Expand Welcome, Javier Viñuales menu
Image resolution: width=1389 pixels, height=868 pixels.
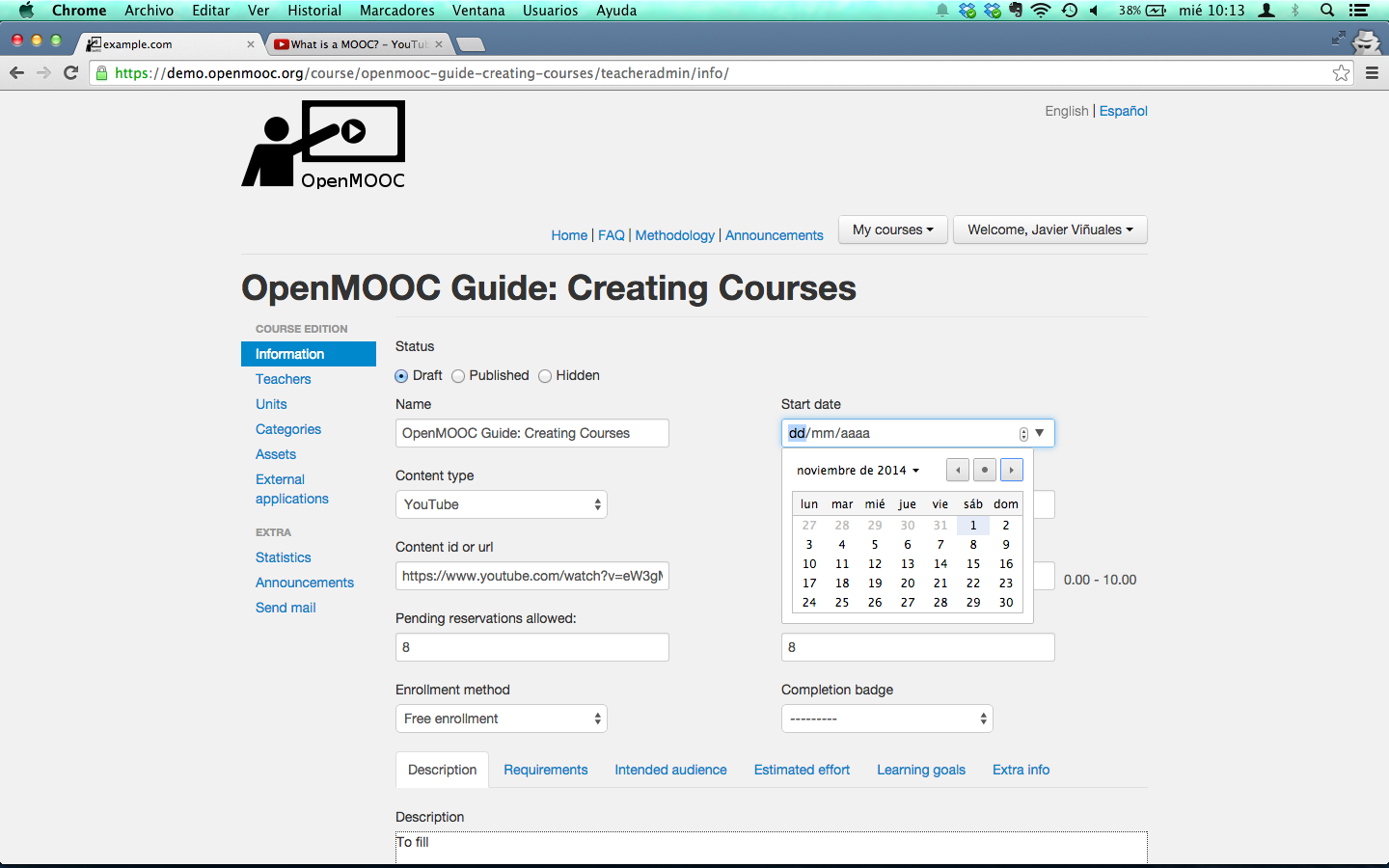(1050, 230)
